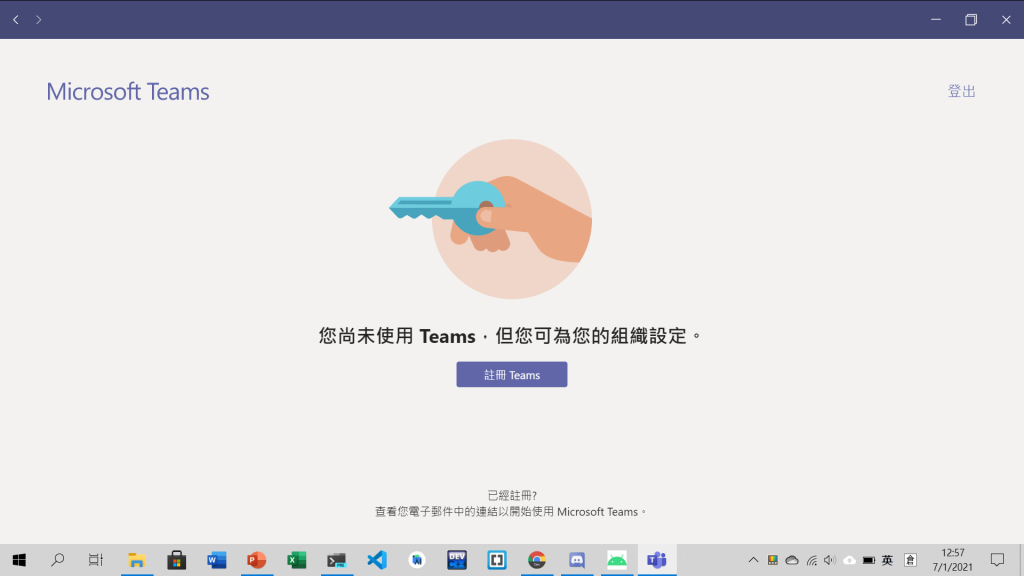Viewport: 1024px width, 576px height.
Task: Open Task View on taskbar
Action: [x=96, y=560]
